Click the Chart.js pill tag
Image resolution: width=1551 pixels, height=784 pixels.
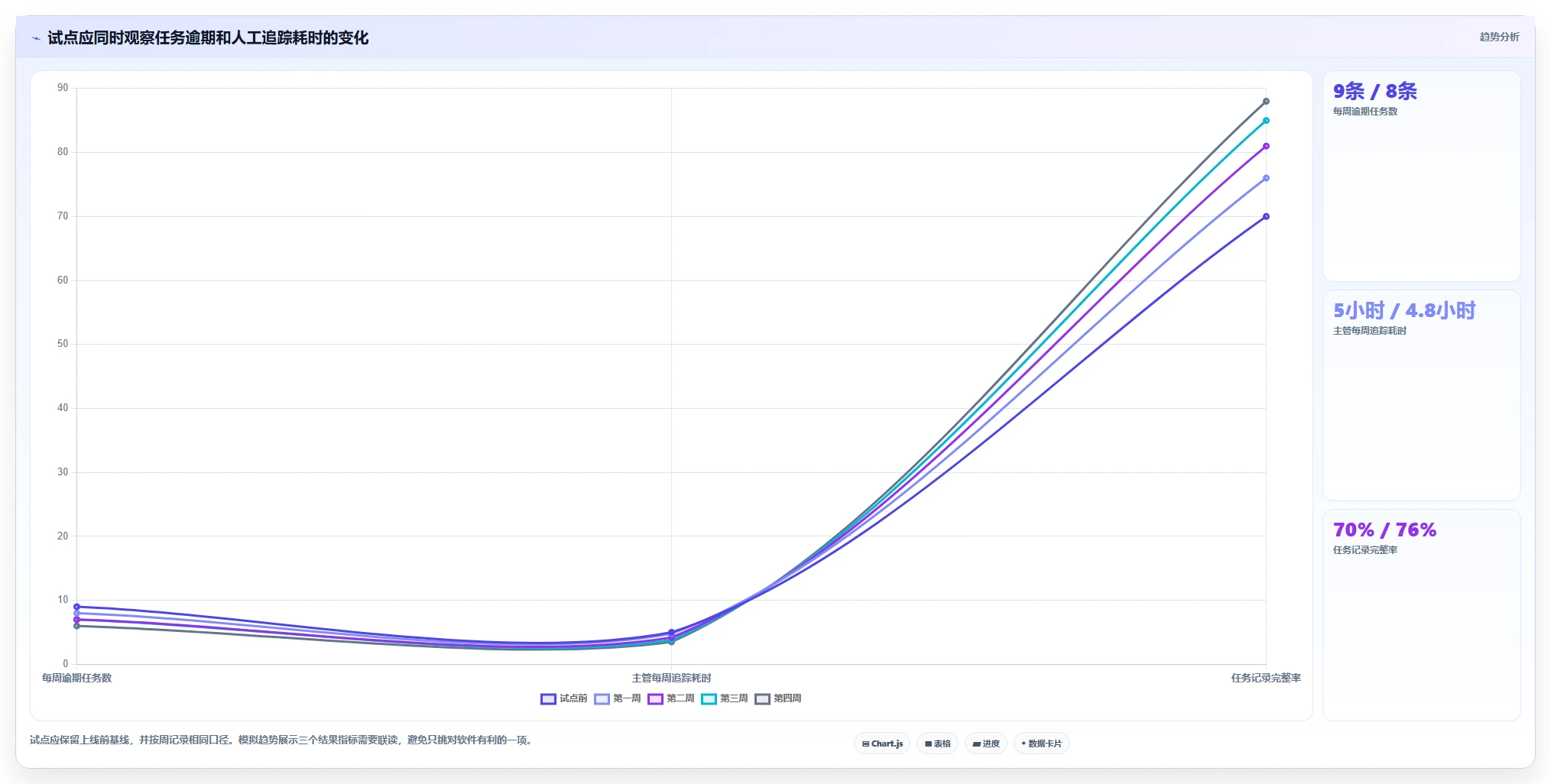[x=882, y=744]
